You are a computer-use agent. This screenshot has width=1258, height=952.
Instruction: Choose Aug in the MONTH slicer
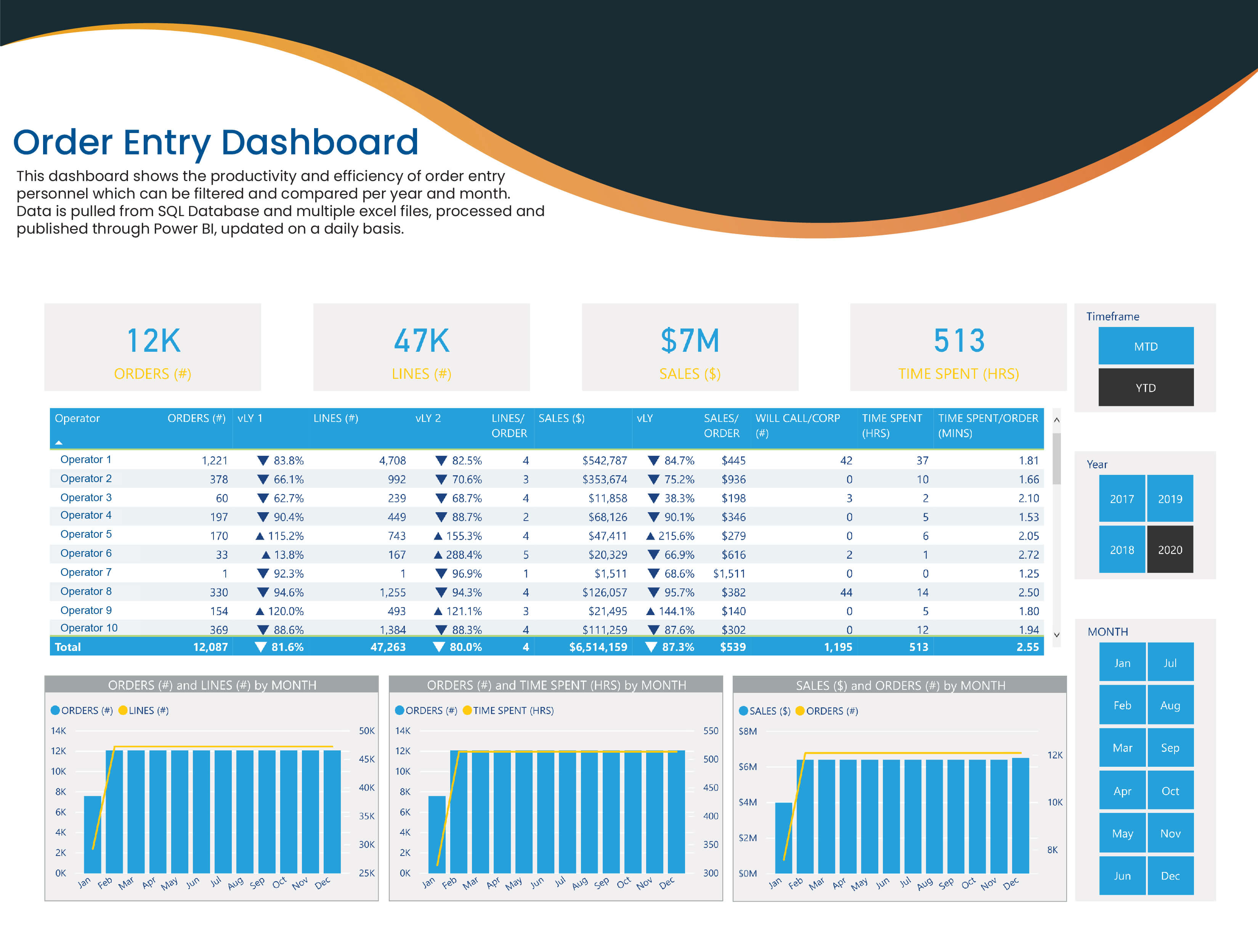point(1170,705)
